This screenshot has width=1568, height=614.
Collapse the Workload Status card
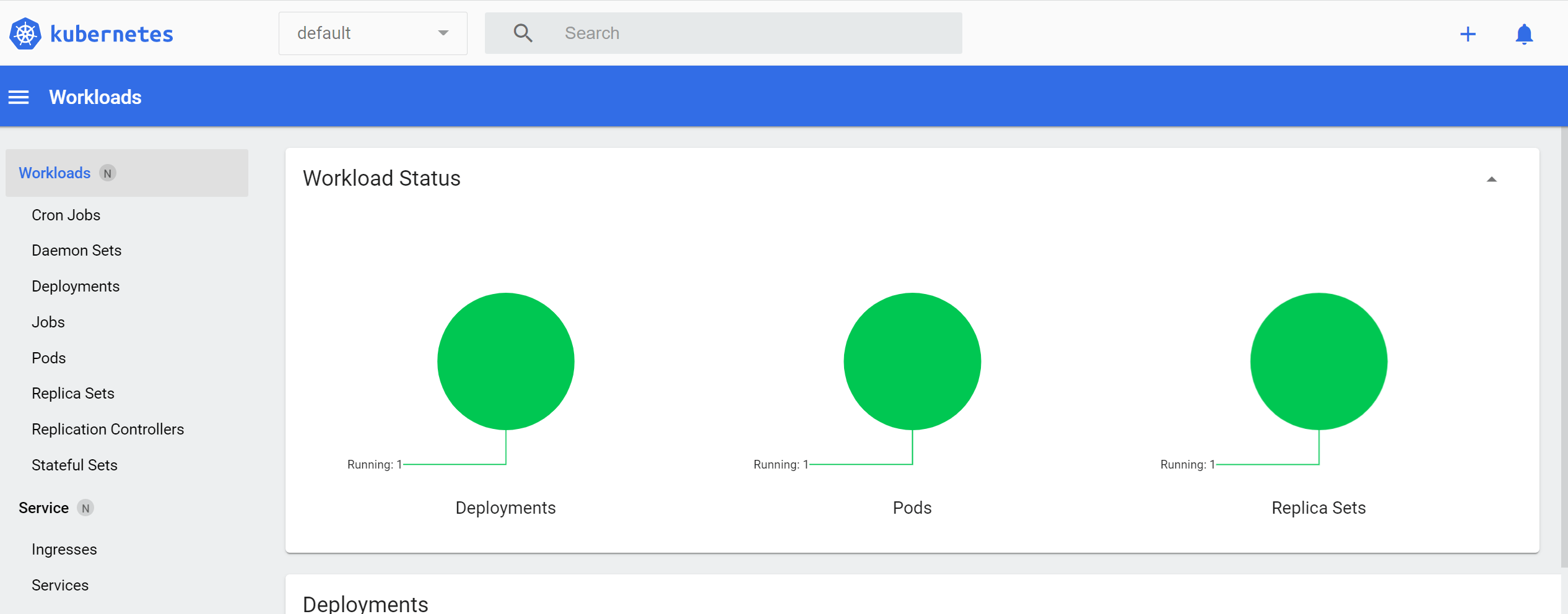pos(1491,178)
